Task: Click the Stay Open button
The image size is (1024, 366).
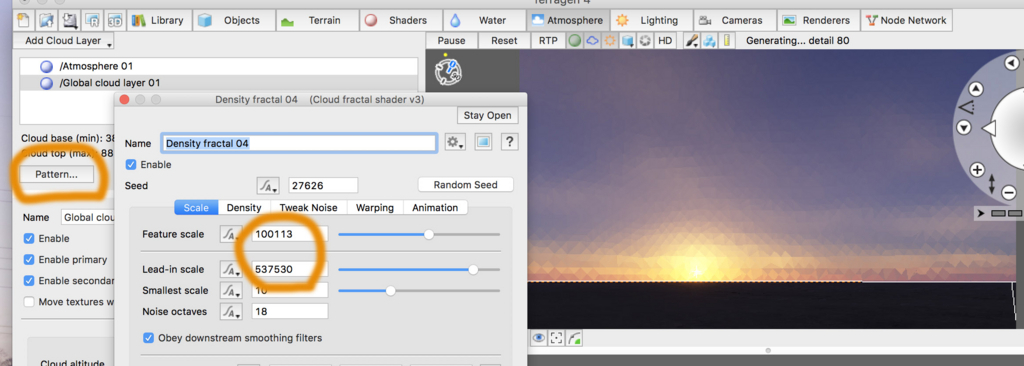Action: click(487, 116)
